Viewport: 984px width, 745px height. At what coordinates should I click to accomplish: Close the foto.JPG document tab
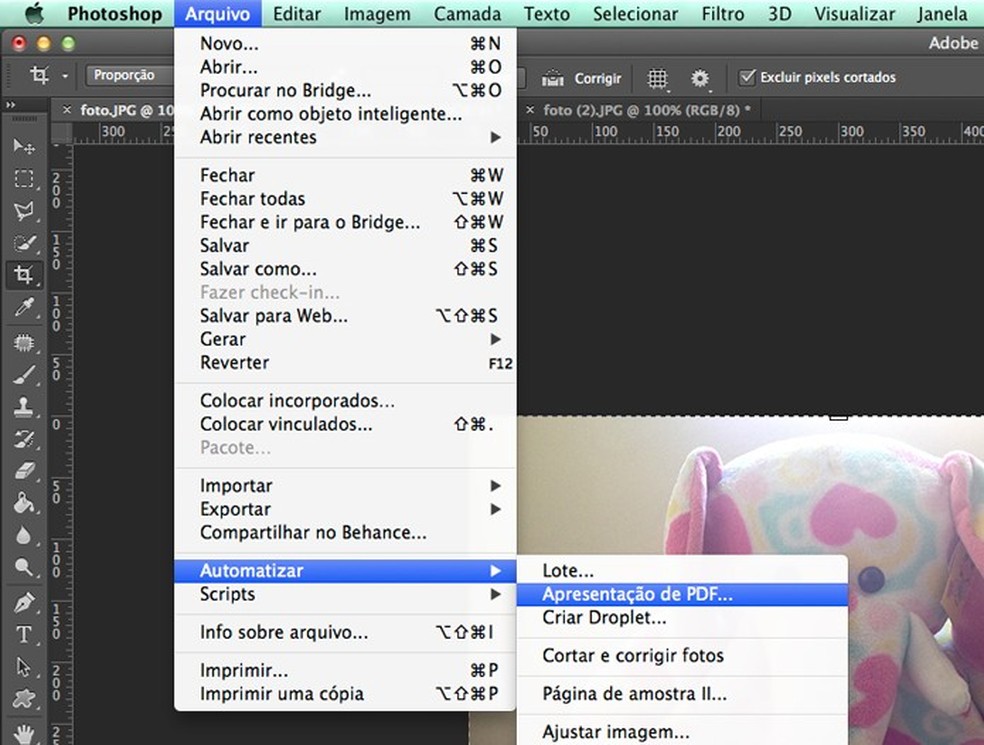[67, 110]
